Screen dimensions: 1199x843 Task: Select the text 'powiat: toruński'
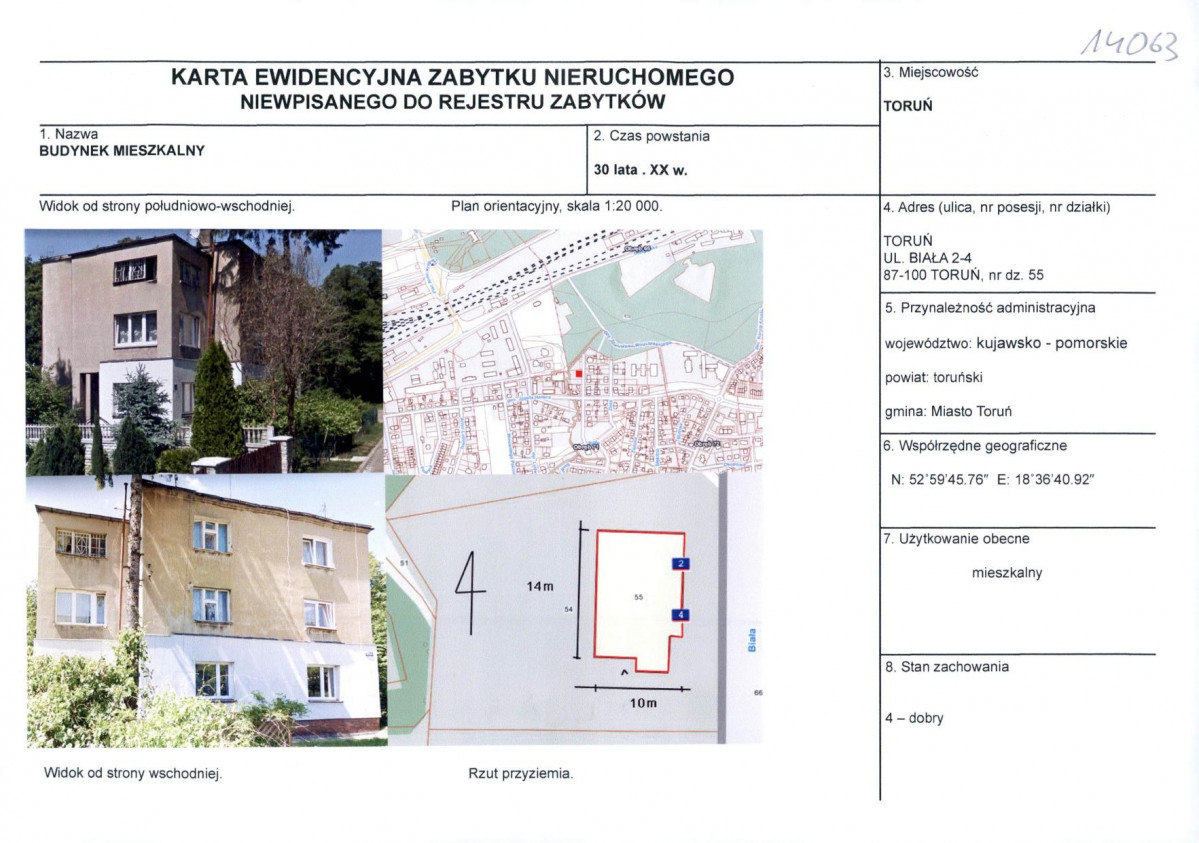(934, 377)
